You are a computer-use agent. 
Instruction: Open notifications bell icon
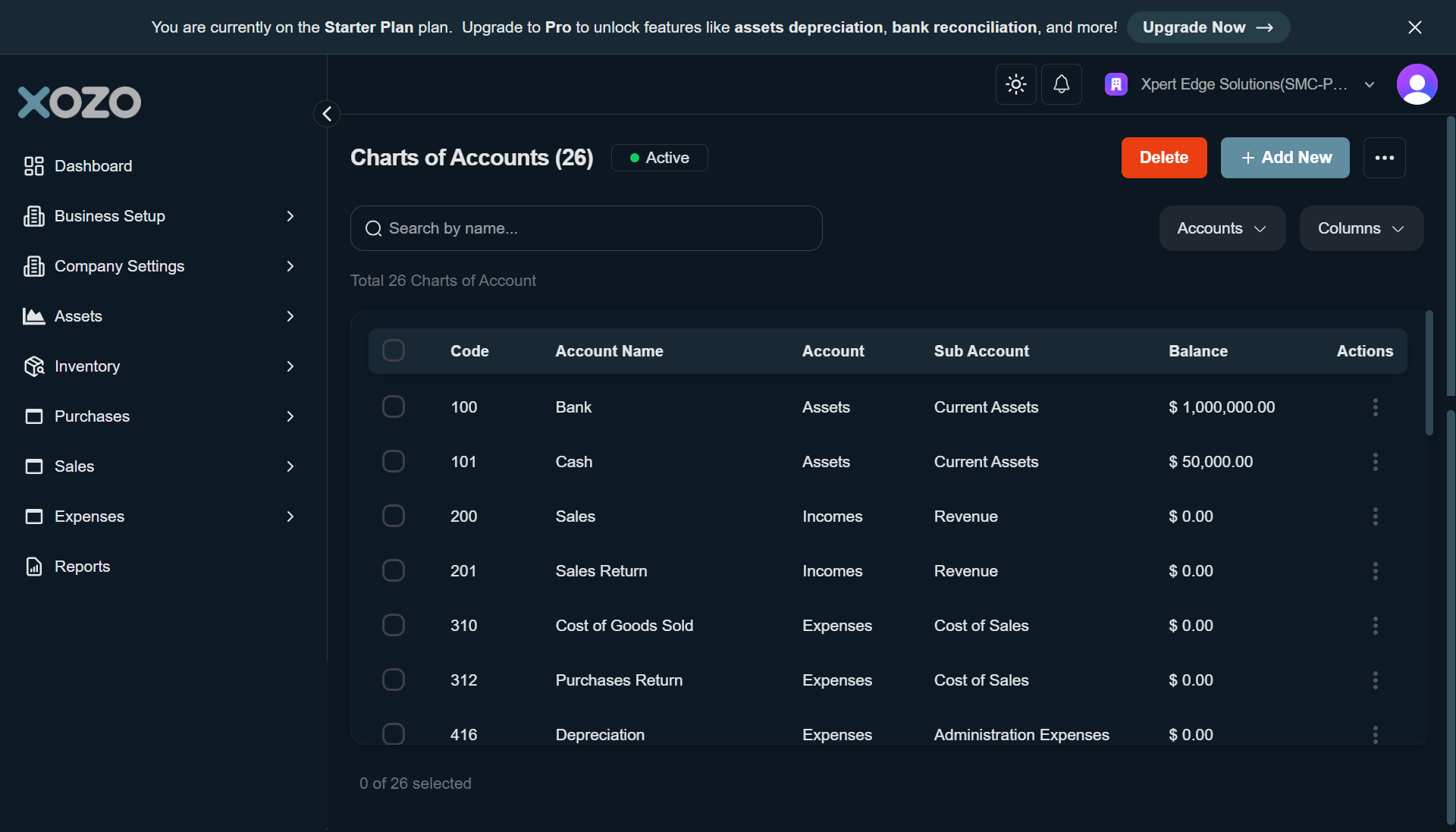click(1061, 84)
